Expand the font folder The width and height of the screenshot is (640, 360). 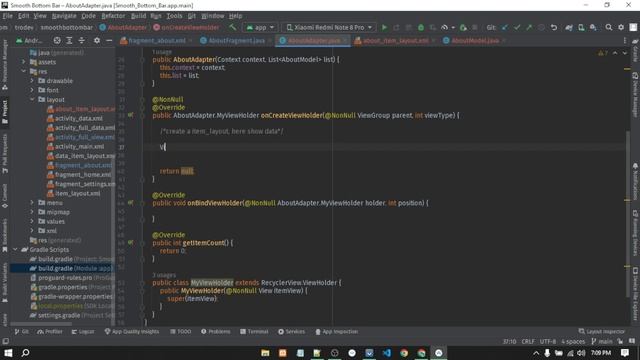tap(32, 90)
